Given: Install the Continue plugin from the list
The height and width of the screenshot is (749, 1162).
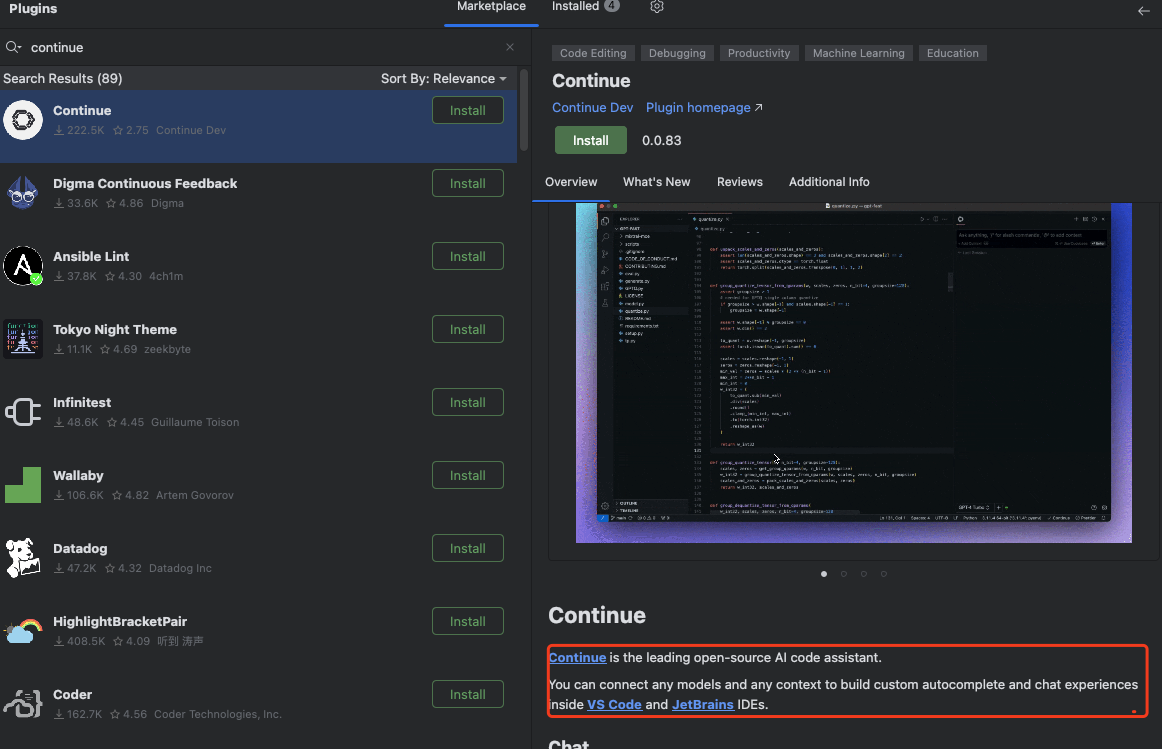Looking at the screenshot, I should [468, 110].
